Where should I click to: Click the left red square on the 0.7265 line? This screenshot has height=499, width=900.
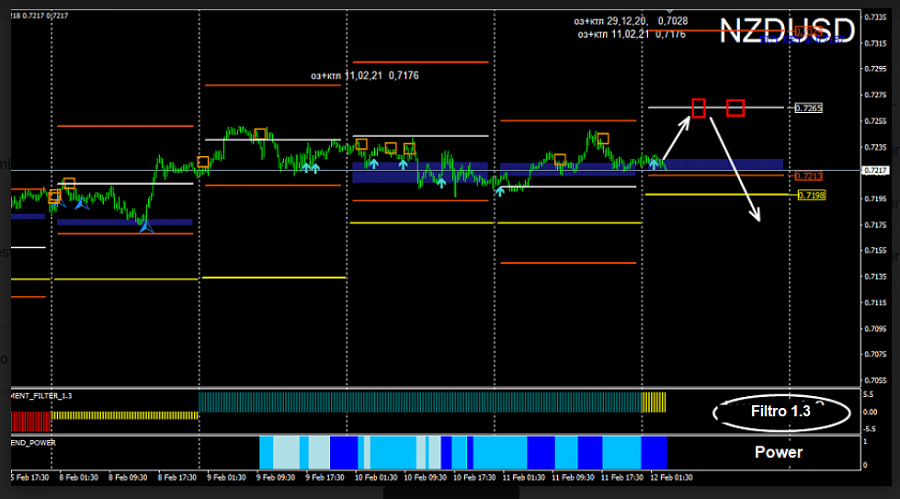coord(698,107)
